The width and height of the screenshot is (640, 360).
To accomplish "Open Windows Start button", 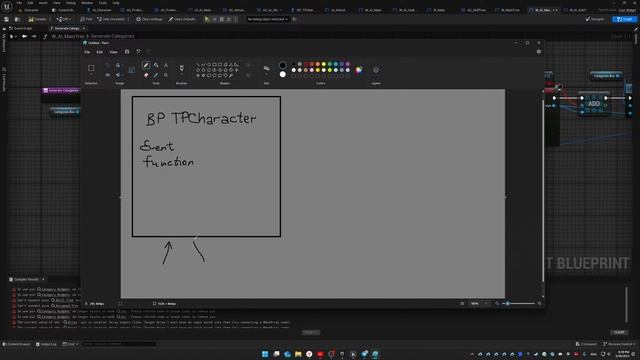I will (x=265, y=354).
